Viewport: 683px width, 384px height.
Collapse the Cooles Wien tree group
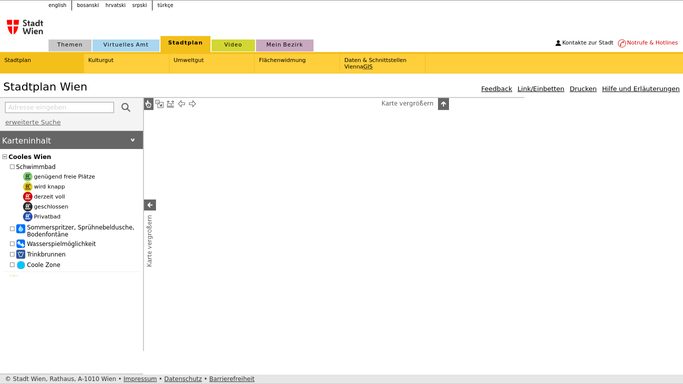pyautogui.click(x=5, y=157)
